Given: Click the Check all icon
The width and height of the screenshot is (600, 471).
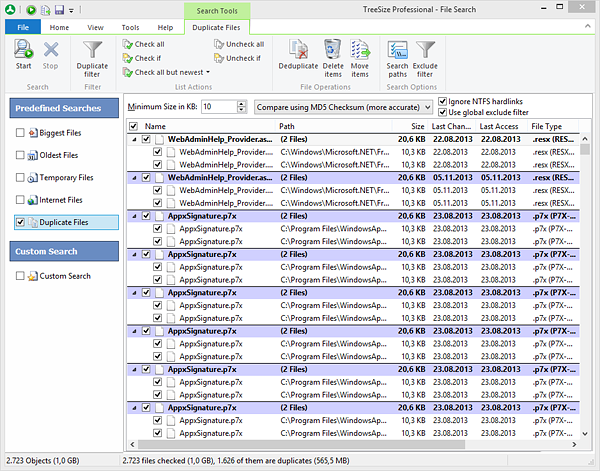Looking at the screenshot, I should pyautogui.click(x=127, y=44).
